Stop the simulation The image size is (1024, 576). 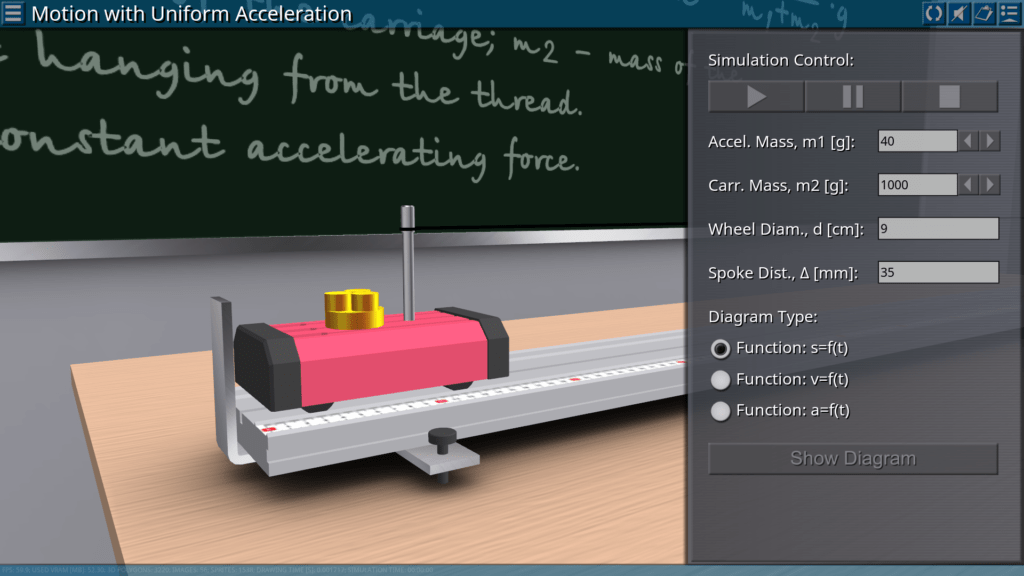[950, 97]
